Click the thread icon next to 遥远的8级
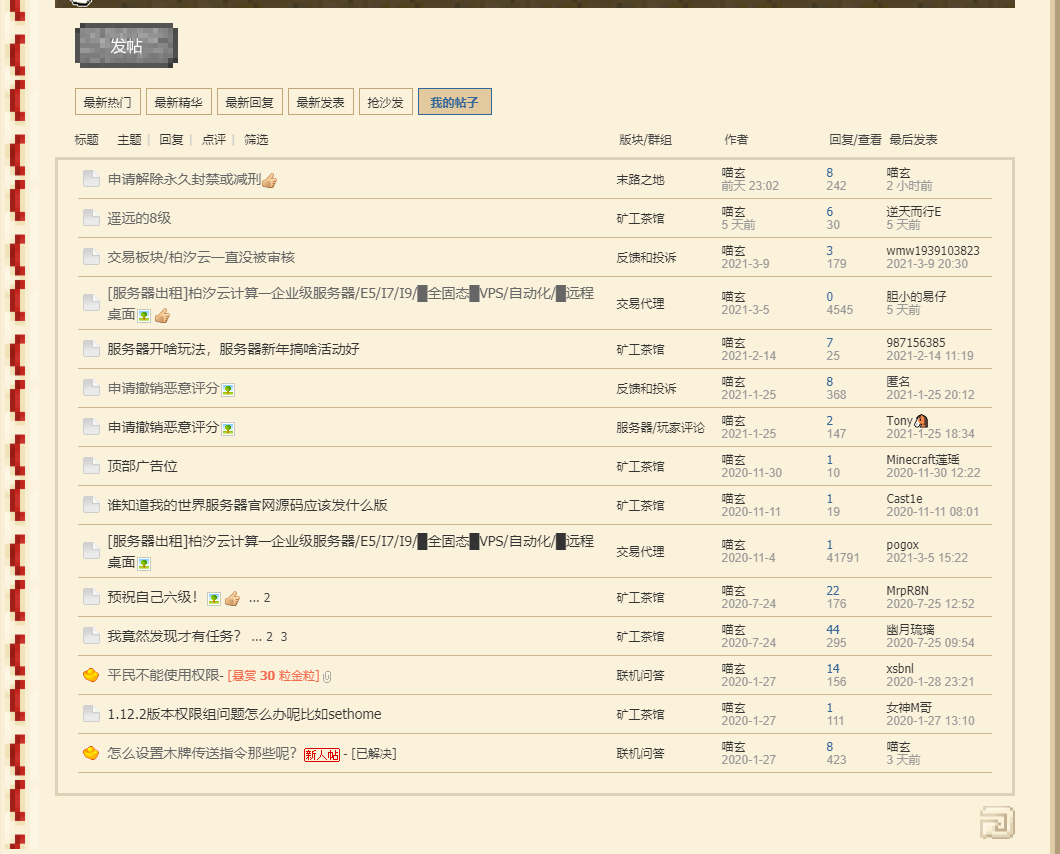 [91, 218]
